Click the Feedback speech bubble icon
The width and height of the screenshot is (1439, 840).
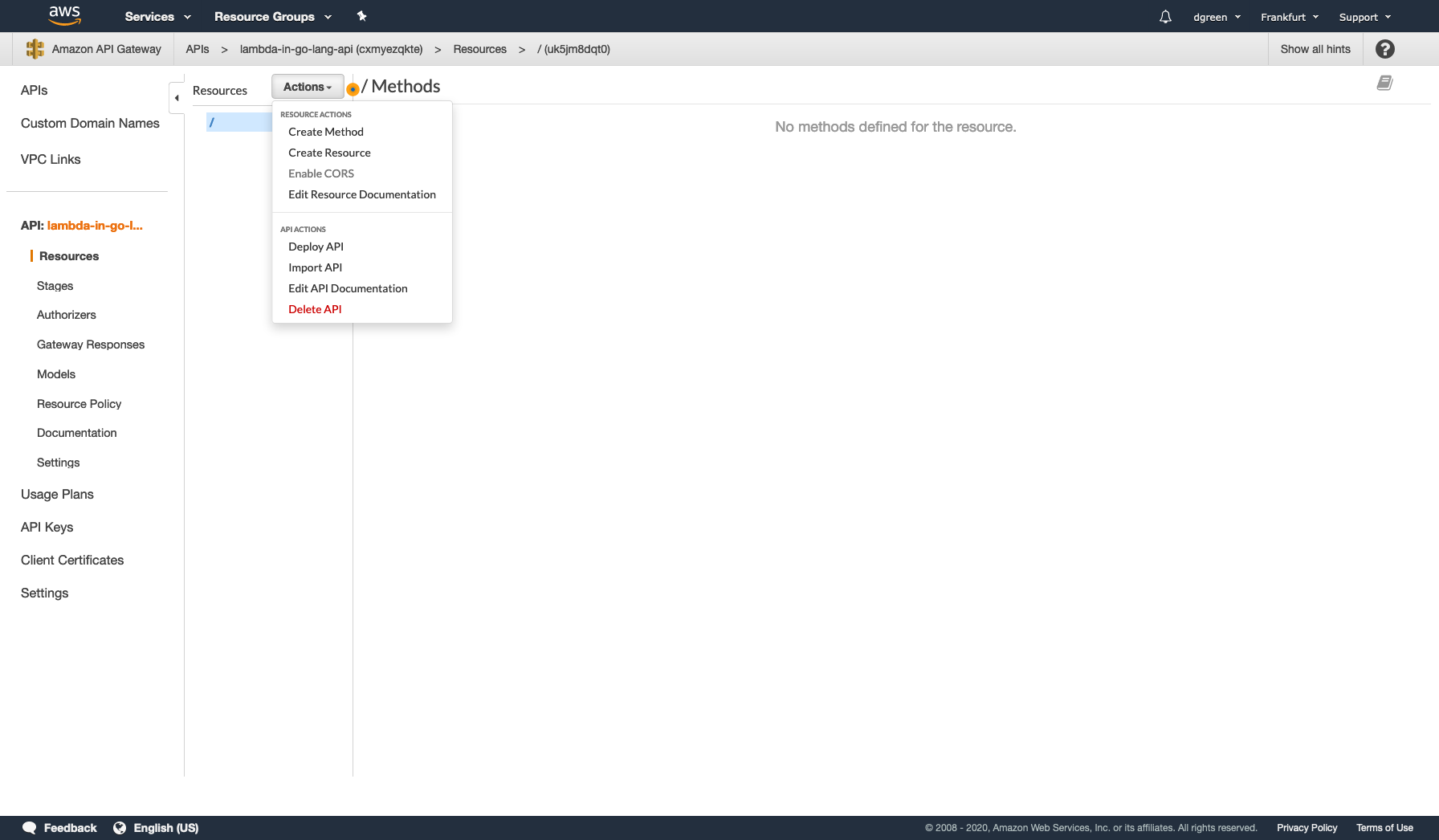pyautogui.click(x=30, y=828)
